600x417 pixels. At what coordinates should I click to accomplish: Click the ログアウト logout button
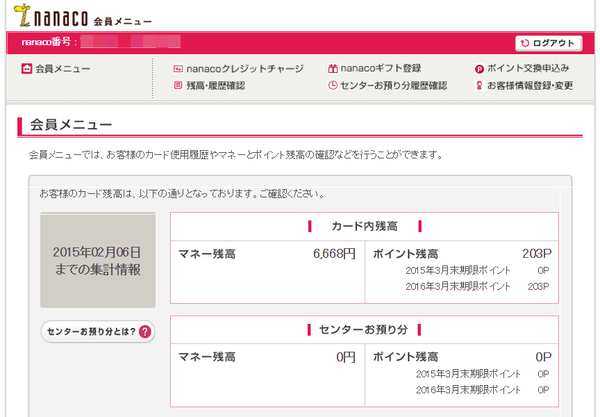549,43
